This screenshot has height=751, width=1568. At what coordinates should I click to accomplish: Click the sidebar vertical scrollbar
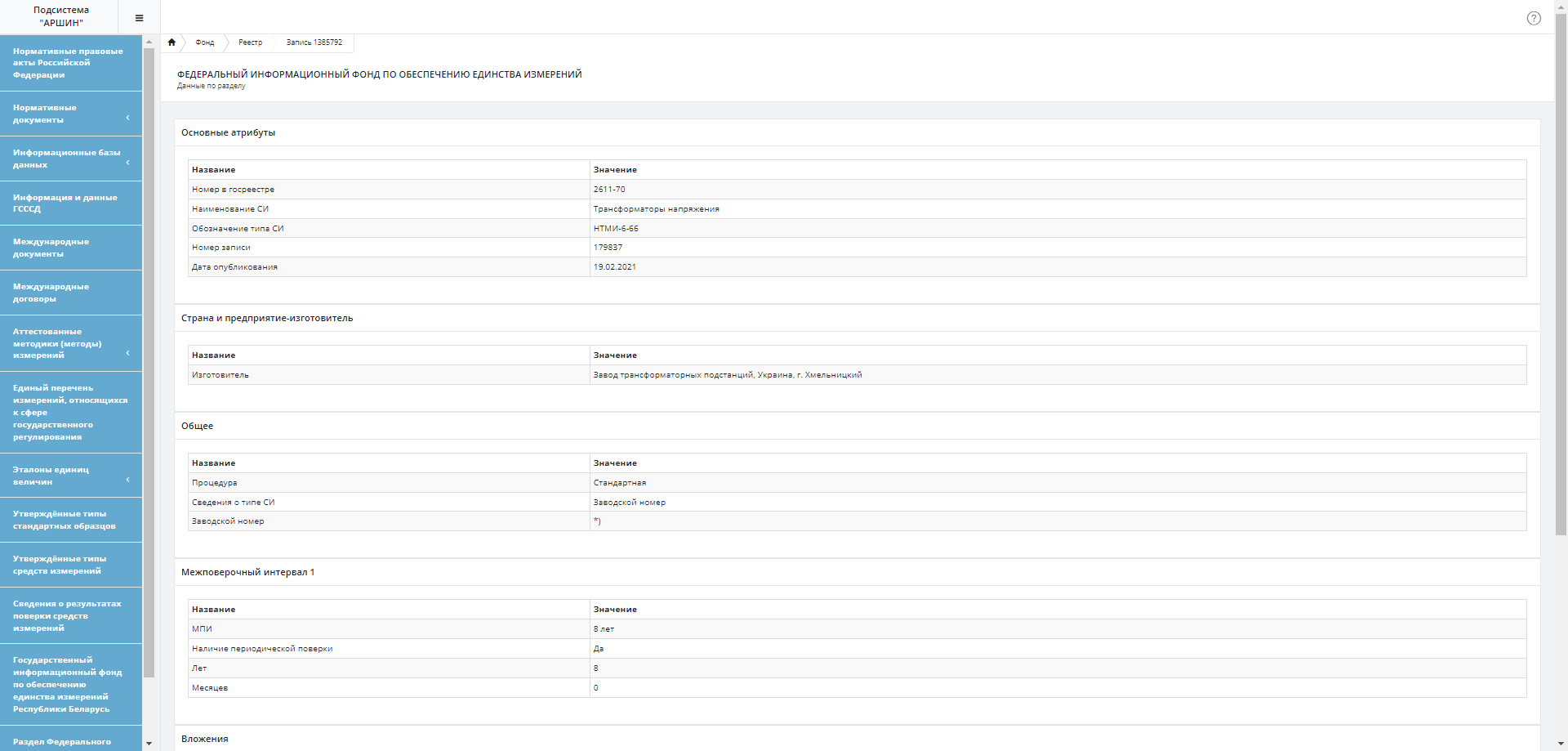pyautogui.click(x=149, y=360)
